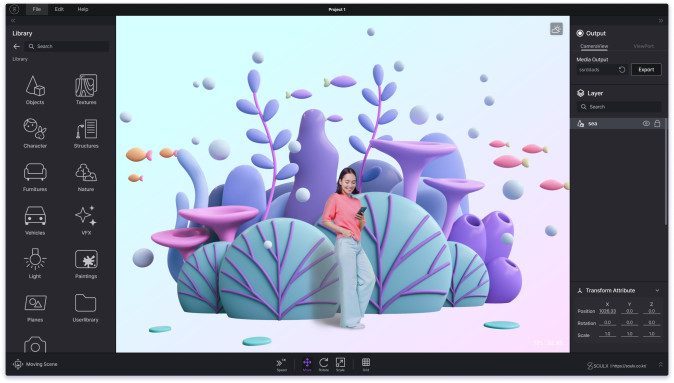674x383 pixels.
Task: Edit the Rotation Y value
Action: click(629, 323)
